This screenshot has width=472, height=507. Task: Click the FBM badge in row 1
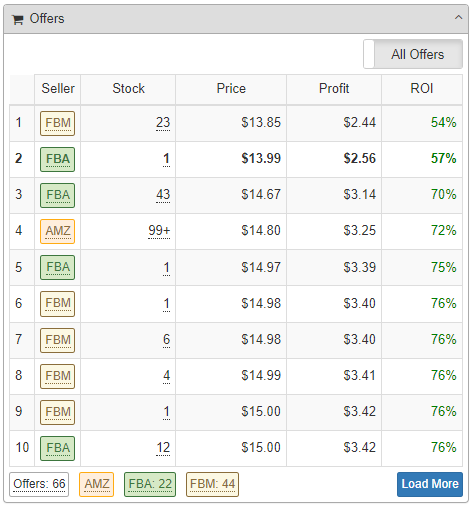coord(58,123)
